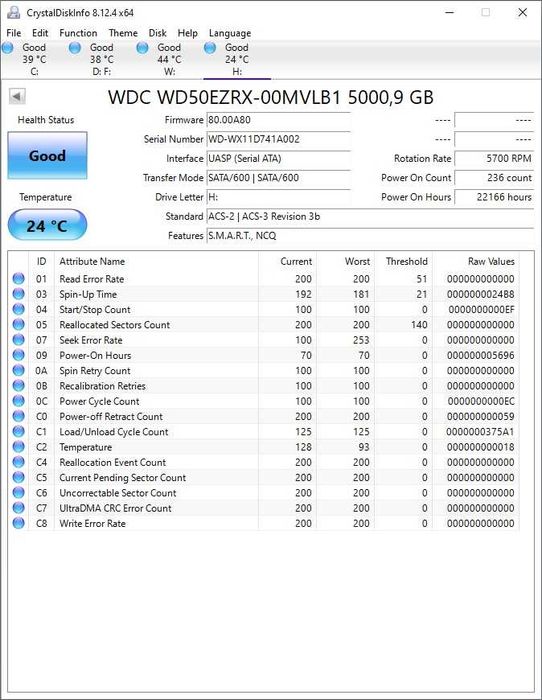The width and height of the screenshot is (542, 700).
Task: Click raw value 000000000059
Action: [x=480, y=417]
